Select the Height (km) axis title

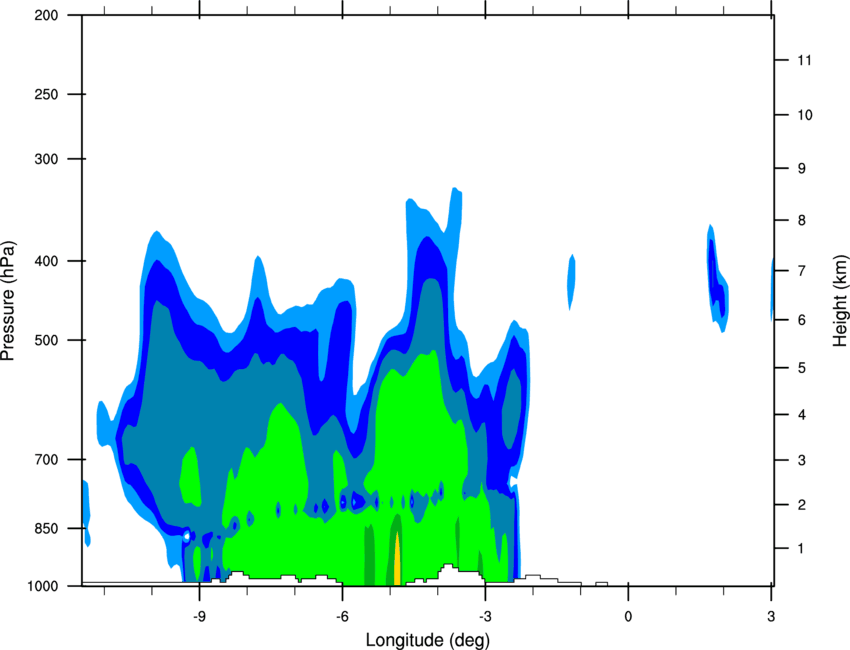(x=840, y=301)
